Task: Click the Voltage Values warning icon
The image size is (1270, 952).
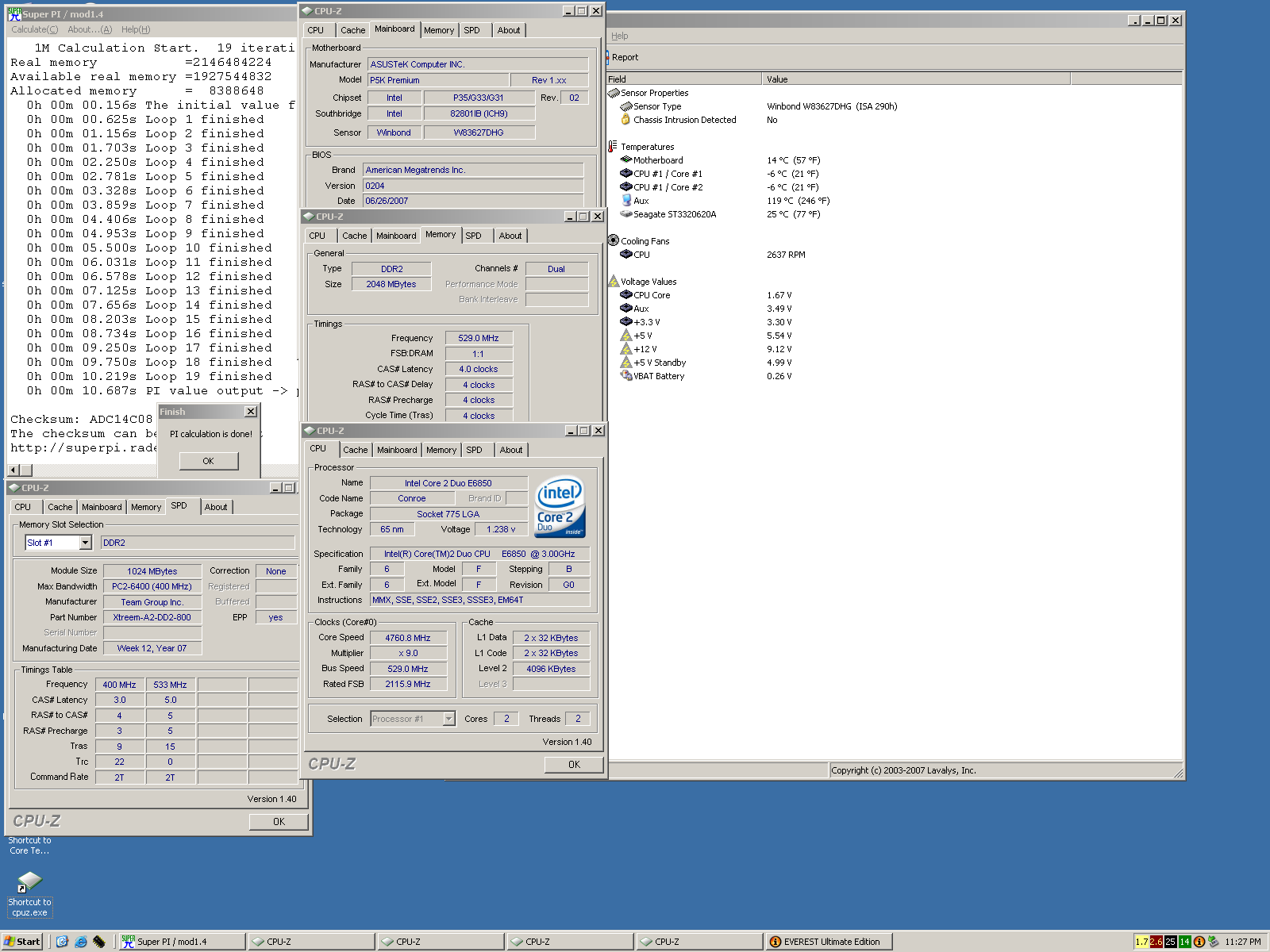Action: coord(613,281)
